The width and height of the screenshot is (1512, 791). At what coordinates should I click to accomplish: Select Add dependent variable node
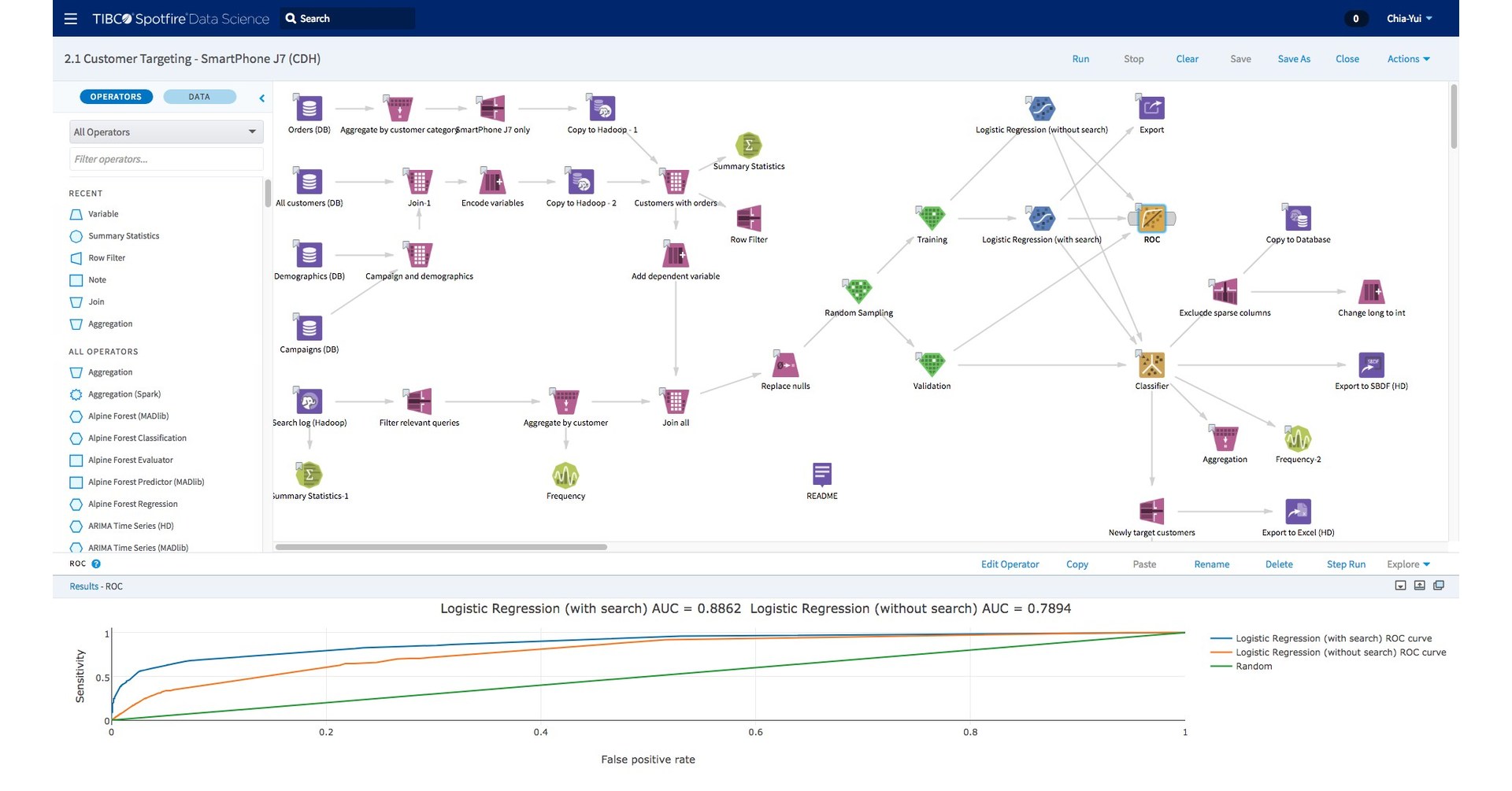[676, 255]
